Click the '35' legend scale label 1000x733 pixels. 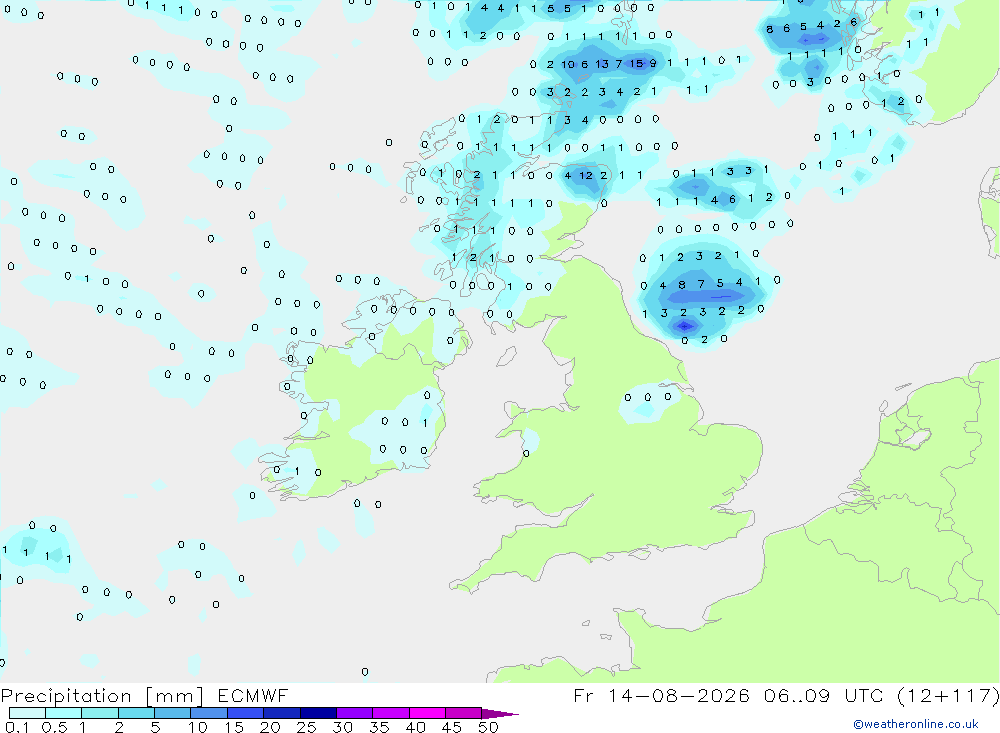379,727
